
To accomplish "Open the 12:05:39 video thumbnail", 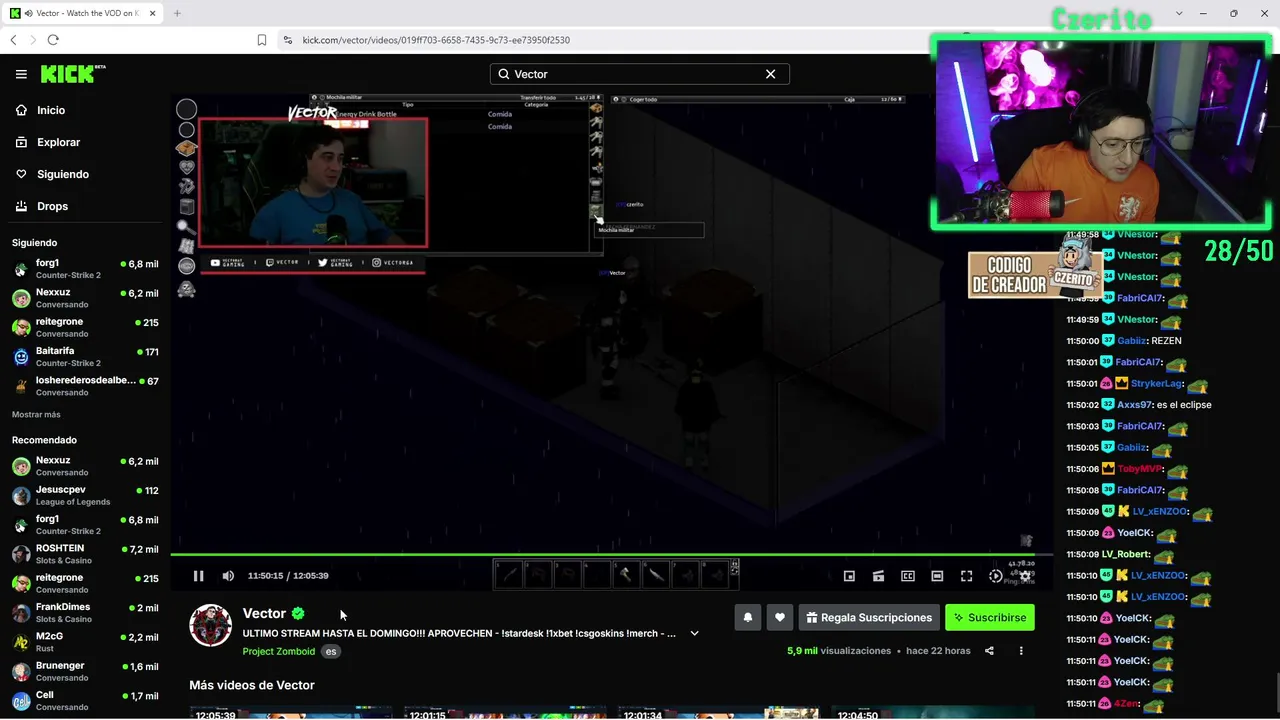I will coord(290,713).
